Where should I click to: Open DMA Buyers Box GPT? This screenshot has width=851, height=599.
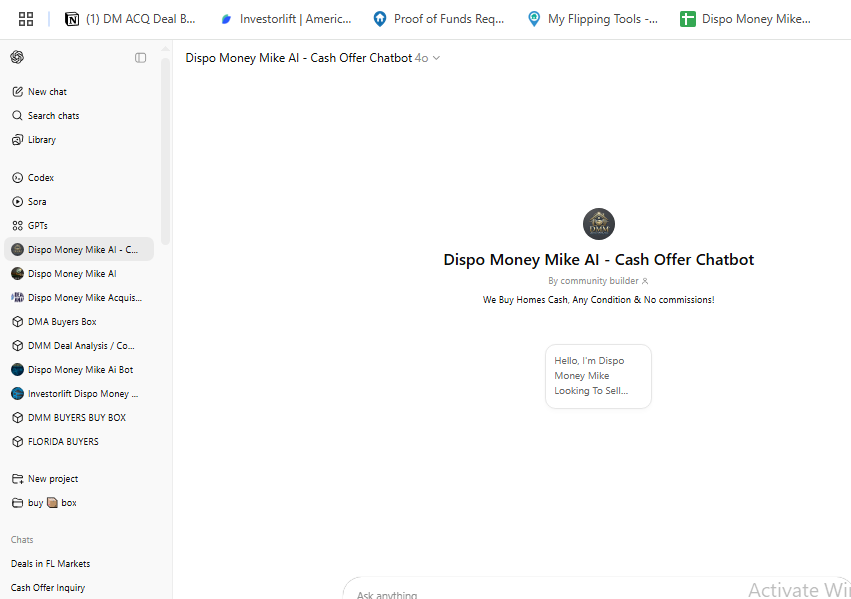[x=79, y=321]
